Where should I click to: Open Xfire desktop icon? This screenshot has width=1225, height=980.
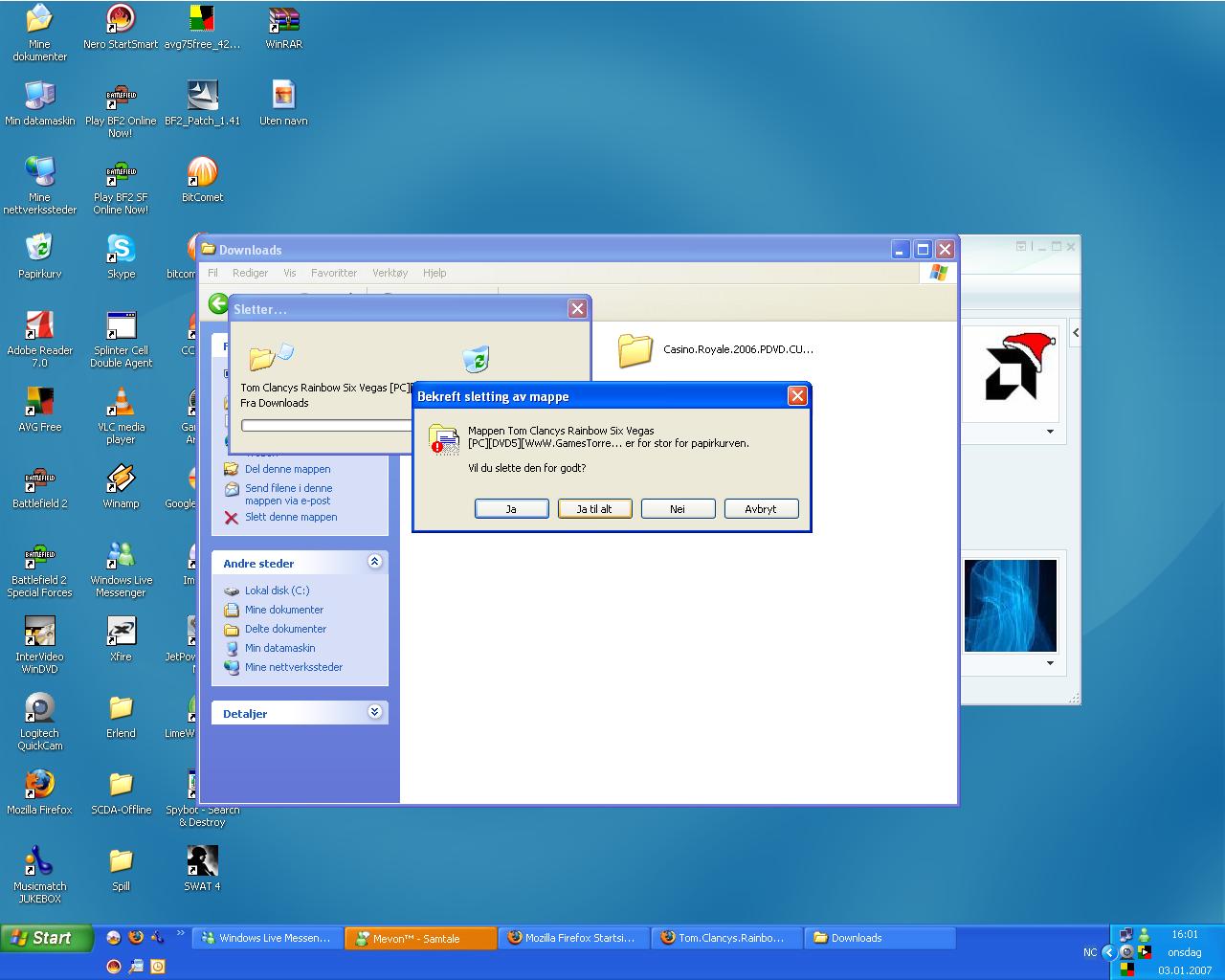point(121,639)
